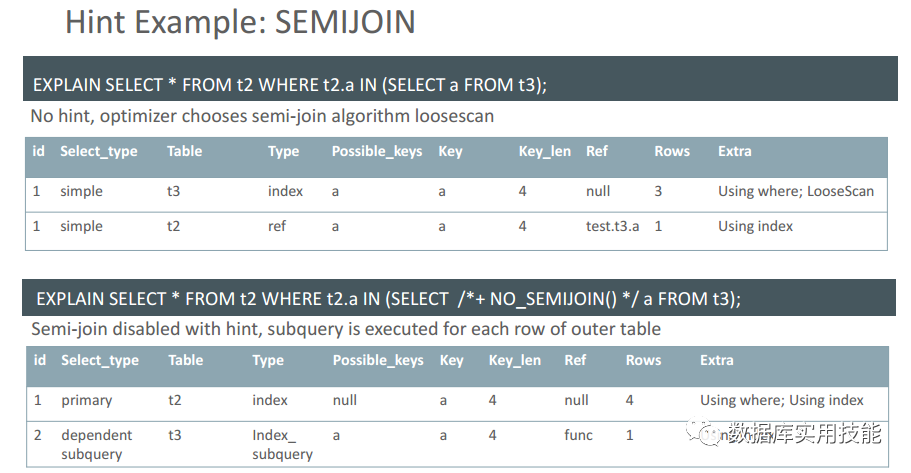Click the 数据库实用技能 watermark text
The height and width of the screenshot is (473, 911).
pos(804,433)
